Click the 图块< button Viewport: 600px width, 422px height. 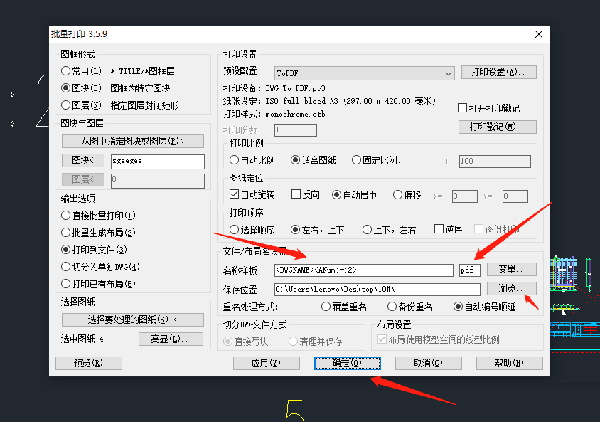pyautogui.click(x=83, y=160)
